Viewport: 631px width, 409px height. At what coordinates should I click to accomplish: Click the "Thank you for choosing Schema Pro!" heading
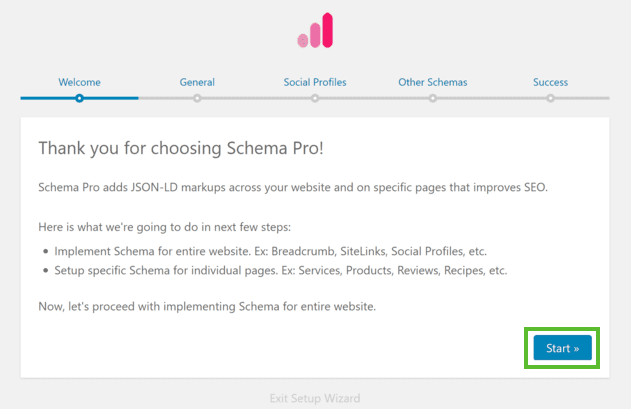[x=181, y=148]
